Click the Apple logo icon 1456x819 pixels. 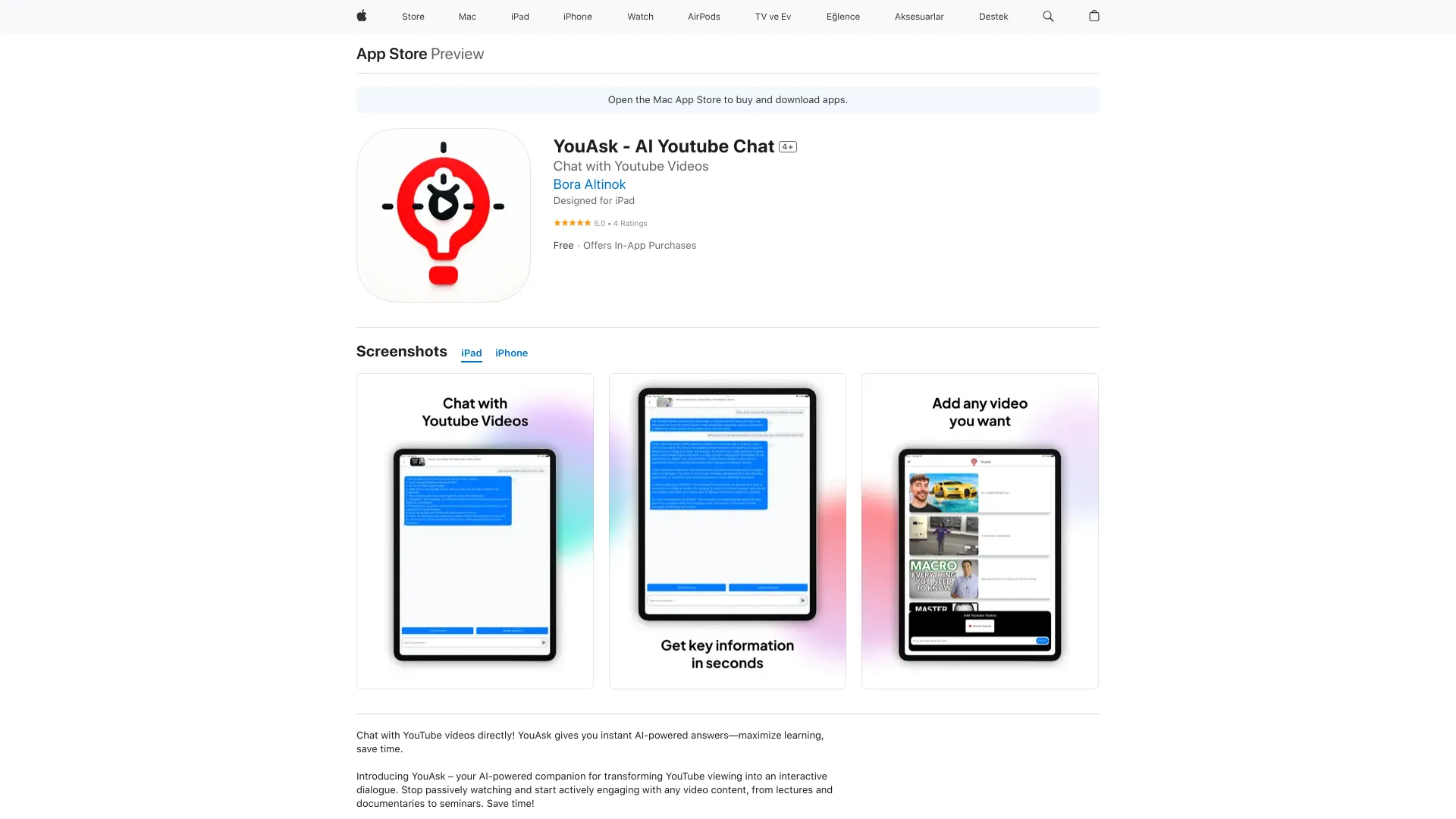click(361, 16)
